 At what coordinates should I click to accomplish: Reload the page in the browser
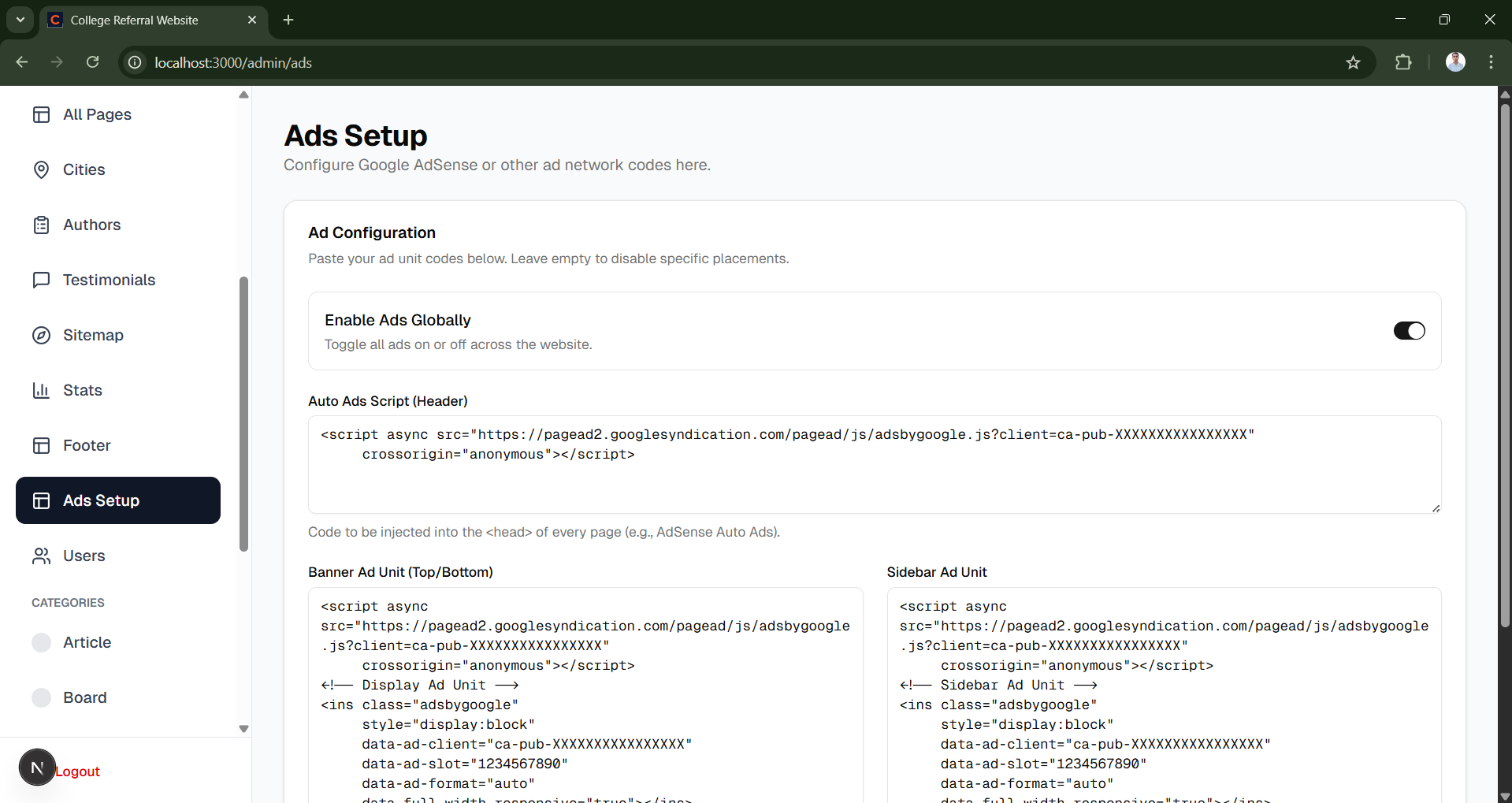point(93,63)
